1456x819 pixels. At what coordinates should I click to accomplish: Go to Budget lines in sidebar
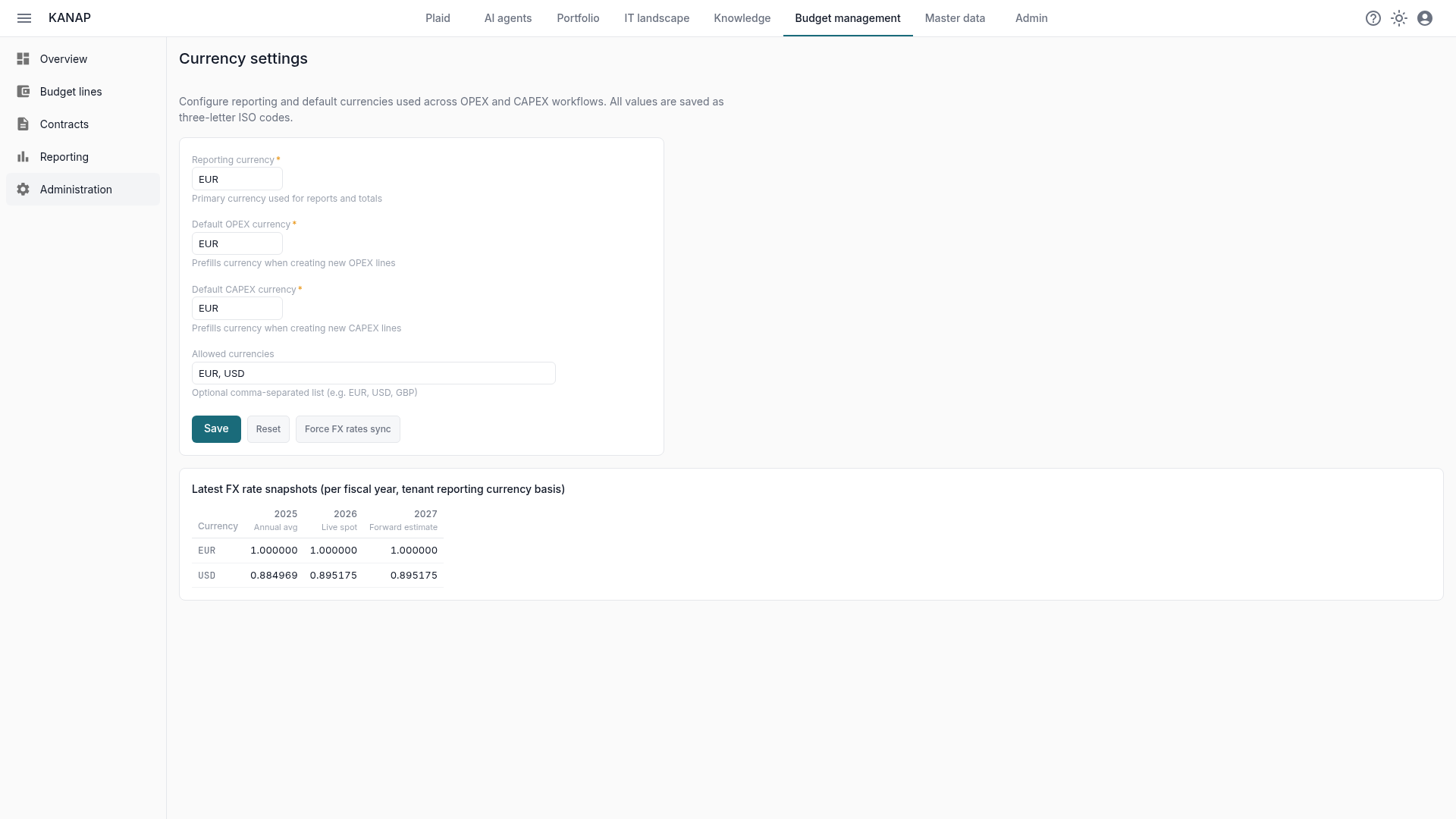coord(83,92)
